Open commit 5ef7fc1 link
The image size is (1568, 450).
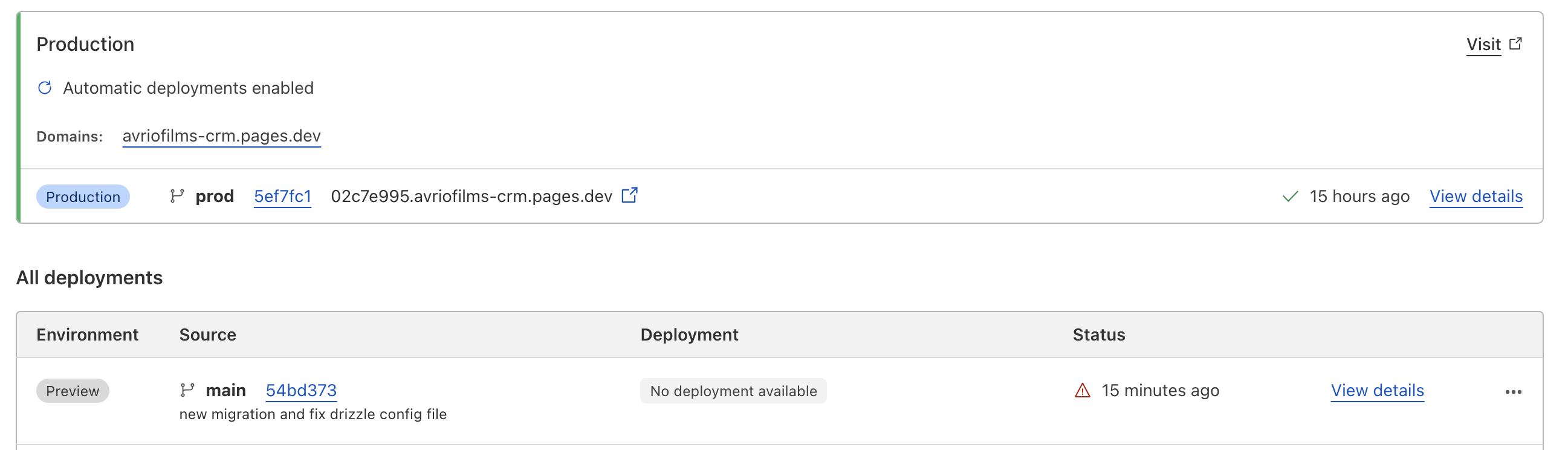pos(282,196)
